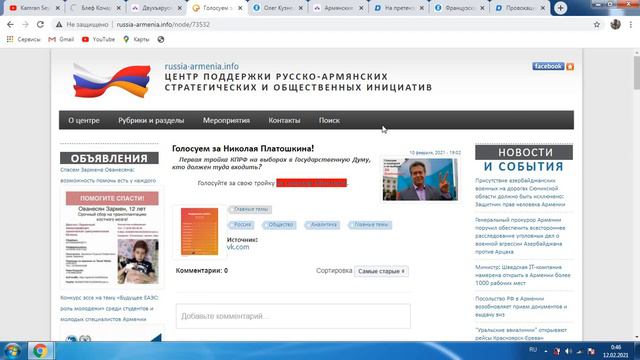Switch to the Блеф tab
This screenshot has width=640, height=360.
point(96,8)
